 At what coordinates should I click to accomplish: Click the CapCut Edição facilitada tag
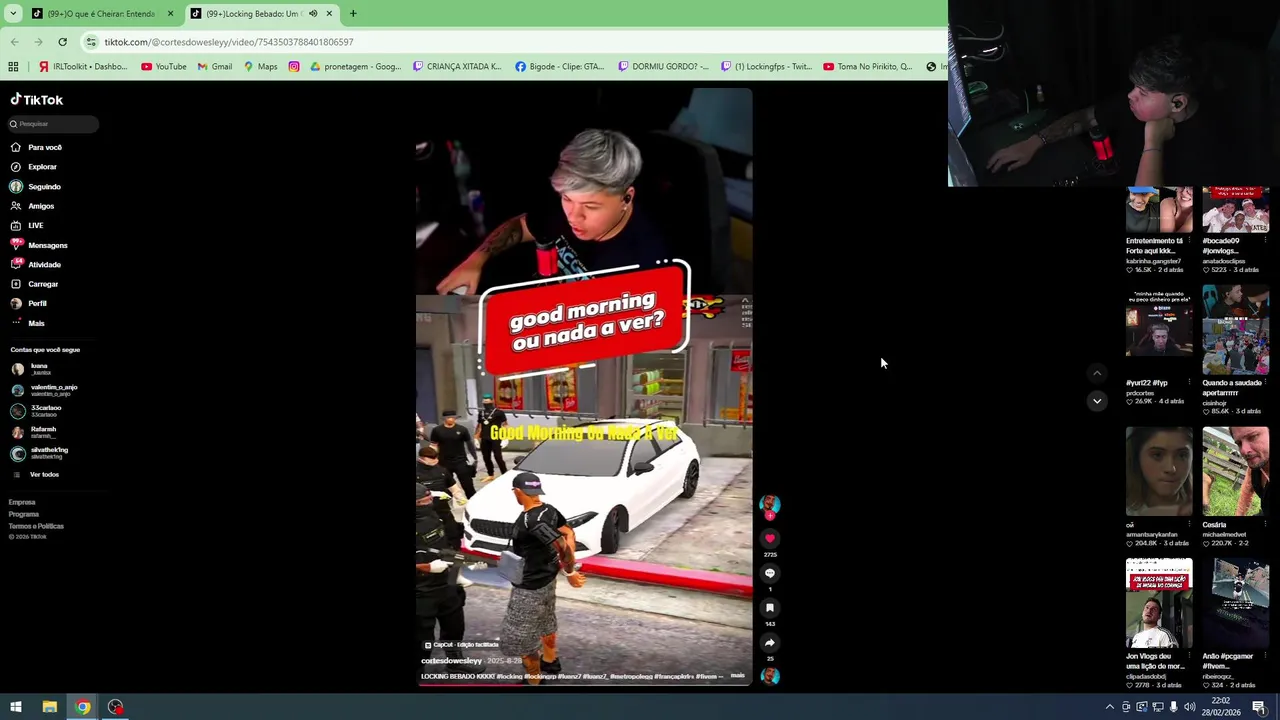pyautogui.click(x=462, y=645)
